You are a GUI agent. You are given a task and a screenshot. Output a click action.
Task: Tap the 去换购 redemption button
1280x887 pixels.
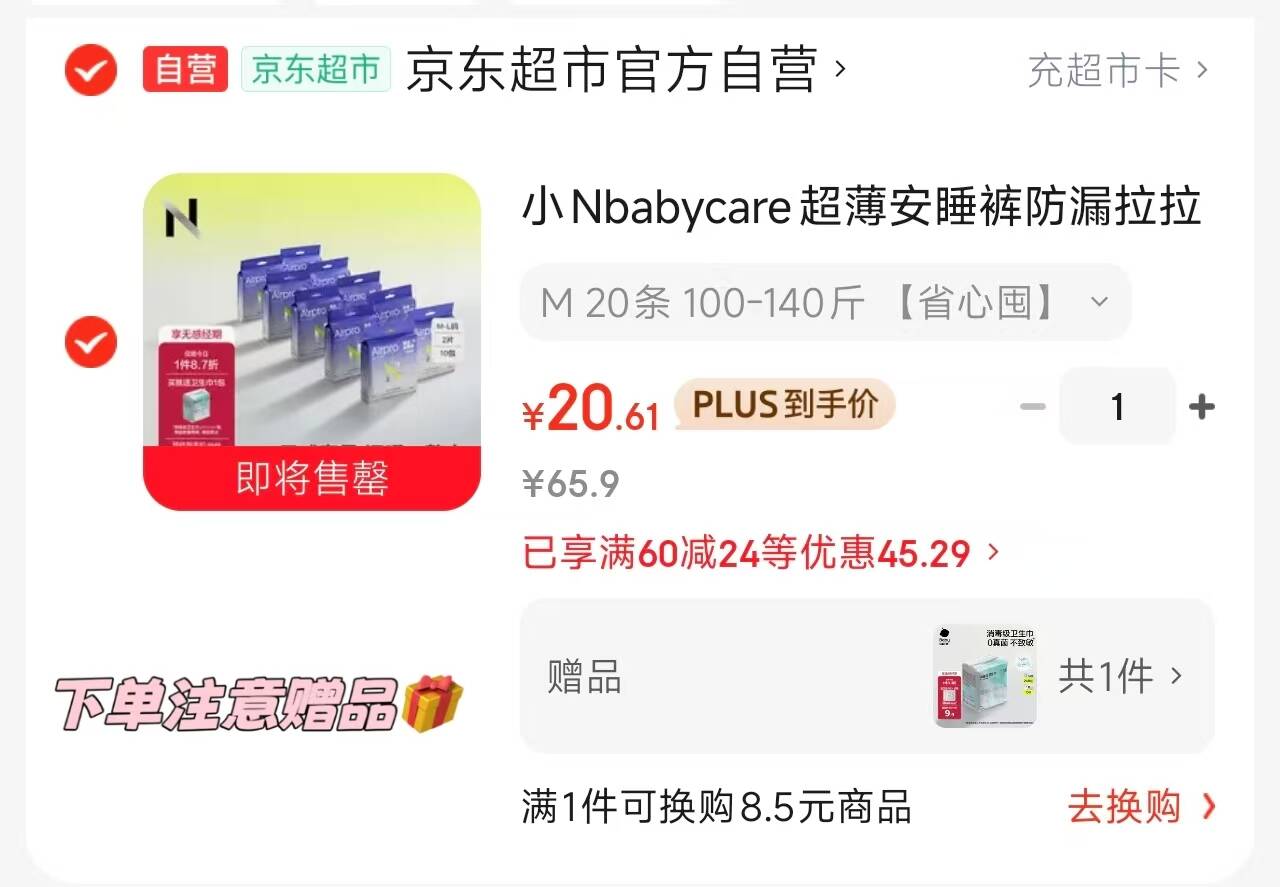point(1142,807)
